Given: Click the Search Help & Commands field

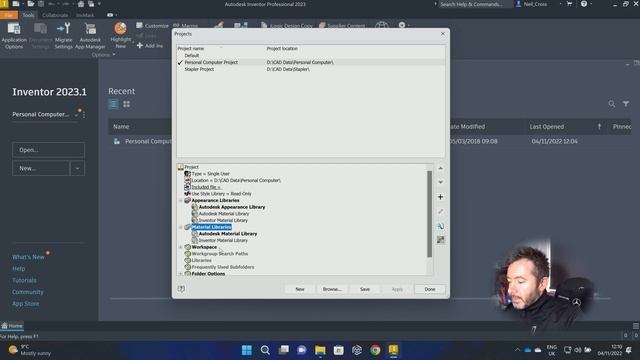Looking at the screenshot, I should click(x=473, y=4).
